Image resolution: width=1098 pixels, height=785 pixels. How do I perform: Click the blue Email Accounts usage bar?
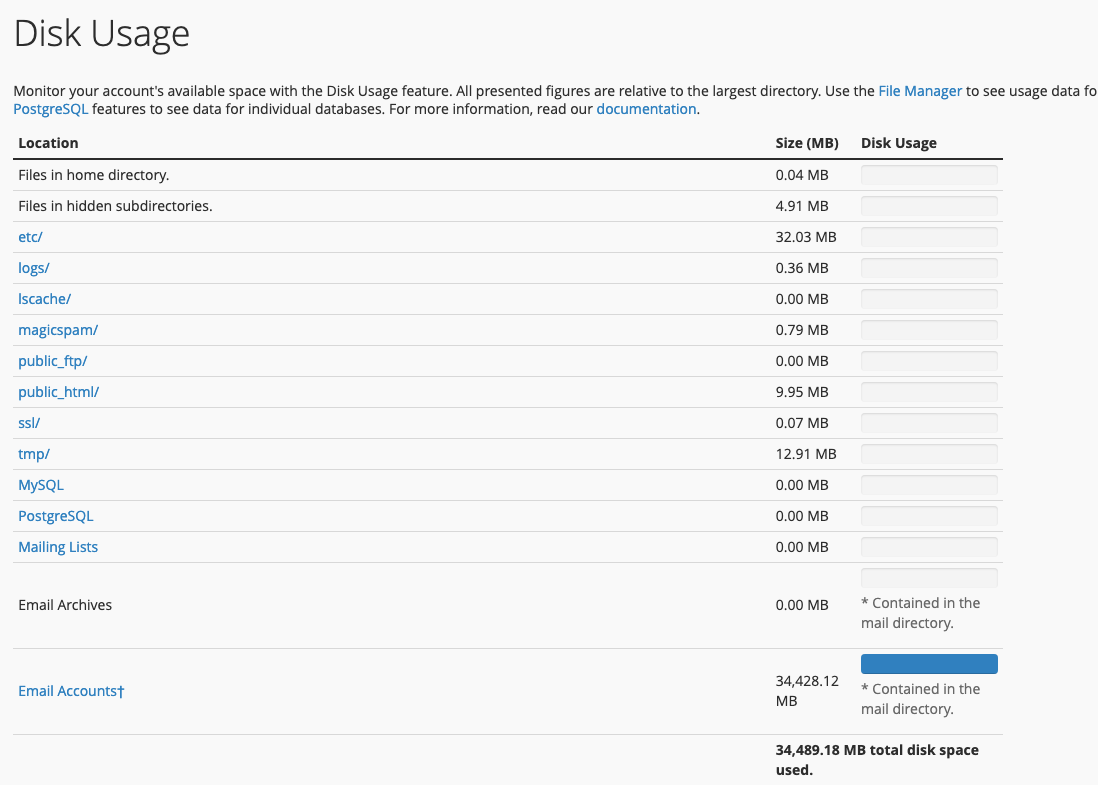pos(929,664)
